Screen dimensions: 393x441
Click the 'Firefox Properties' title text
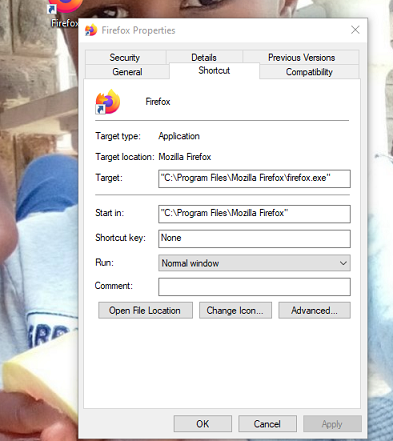[138, 30]
